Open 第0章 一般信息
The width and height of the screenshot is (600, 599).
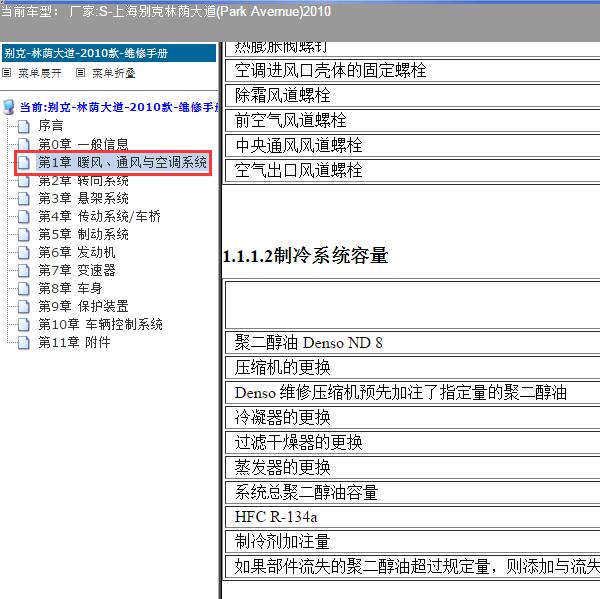pyautogui.click(x=83, y=144)
